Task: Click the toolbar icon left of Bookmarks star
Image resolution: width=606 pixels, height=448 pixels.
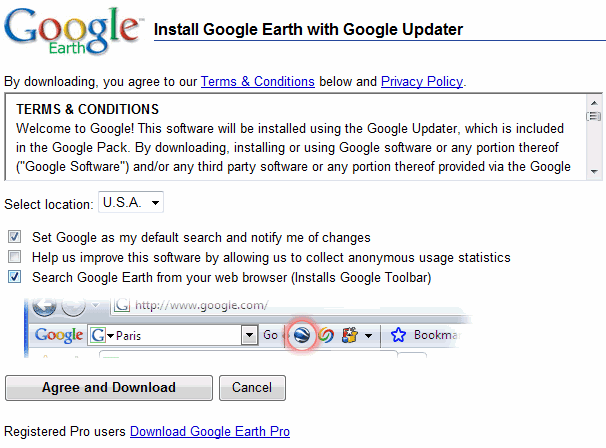Action: click(349, 336)
